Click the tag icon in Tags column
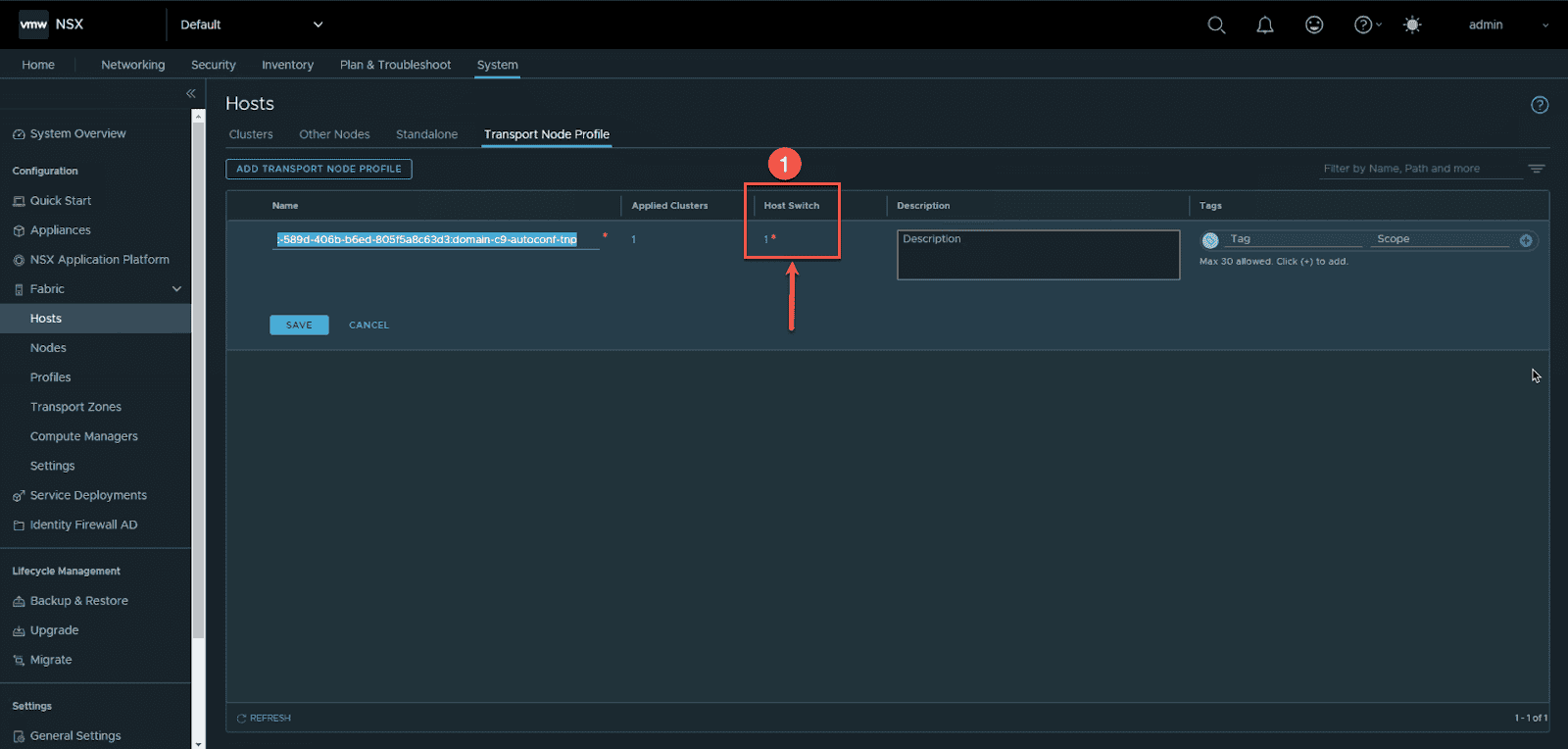 click(x=1210, y=240)
